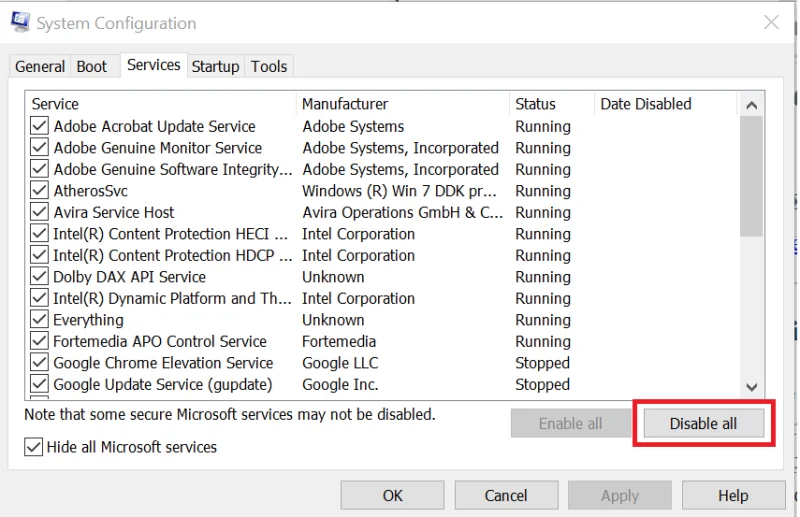Click the OK button
This screenshot has height=517, width=800.
(x=393, y=495)
